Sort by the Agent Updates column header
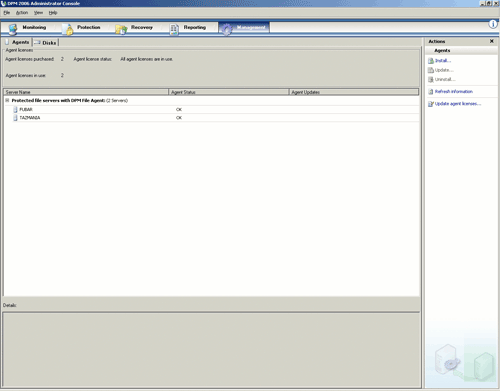This screenshot has width=500, height=391. [x=354, y=92]
